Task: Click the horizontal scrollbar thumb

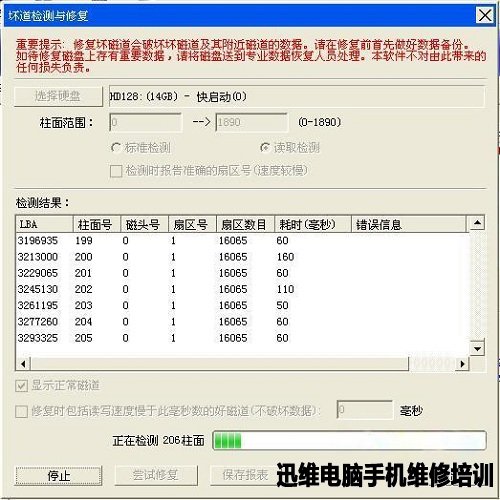Action: pyautogui.click(x=220, y=364)
